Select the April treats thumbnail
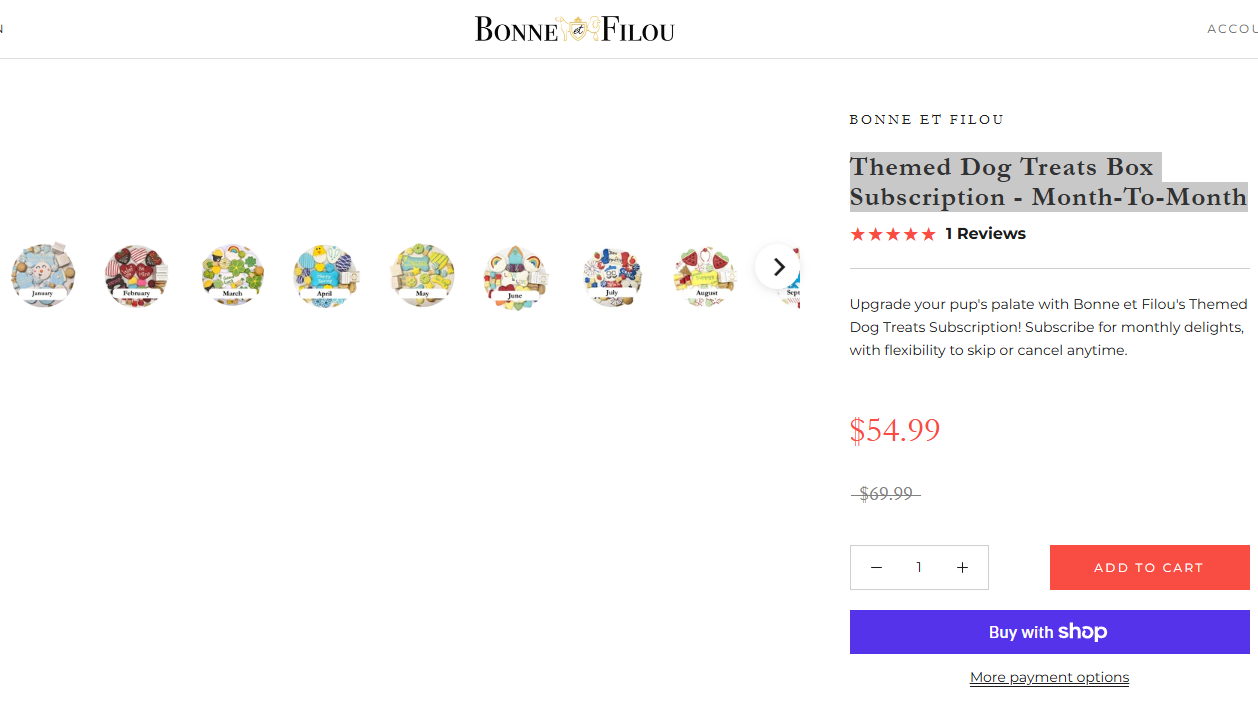1258x709 pixels. point(325,275)
